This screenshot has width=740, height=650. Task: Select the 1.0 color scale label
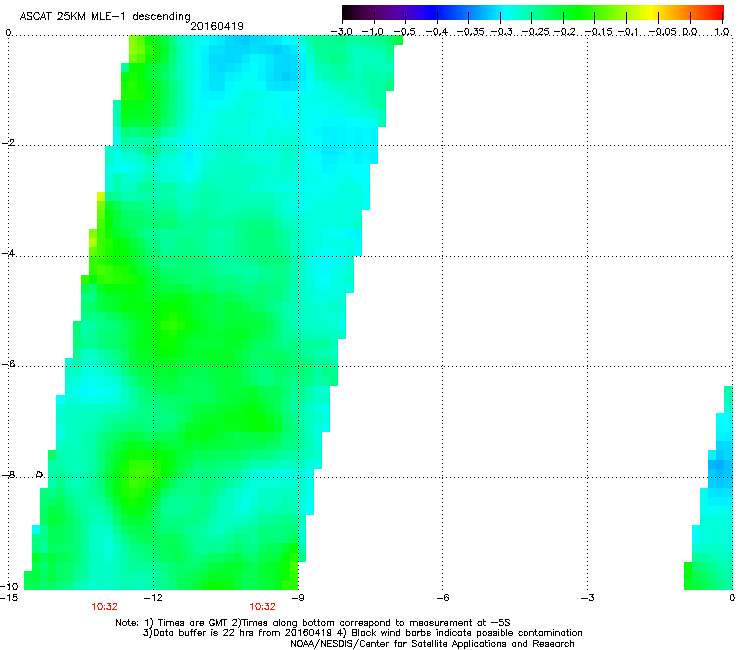722,32
